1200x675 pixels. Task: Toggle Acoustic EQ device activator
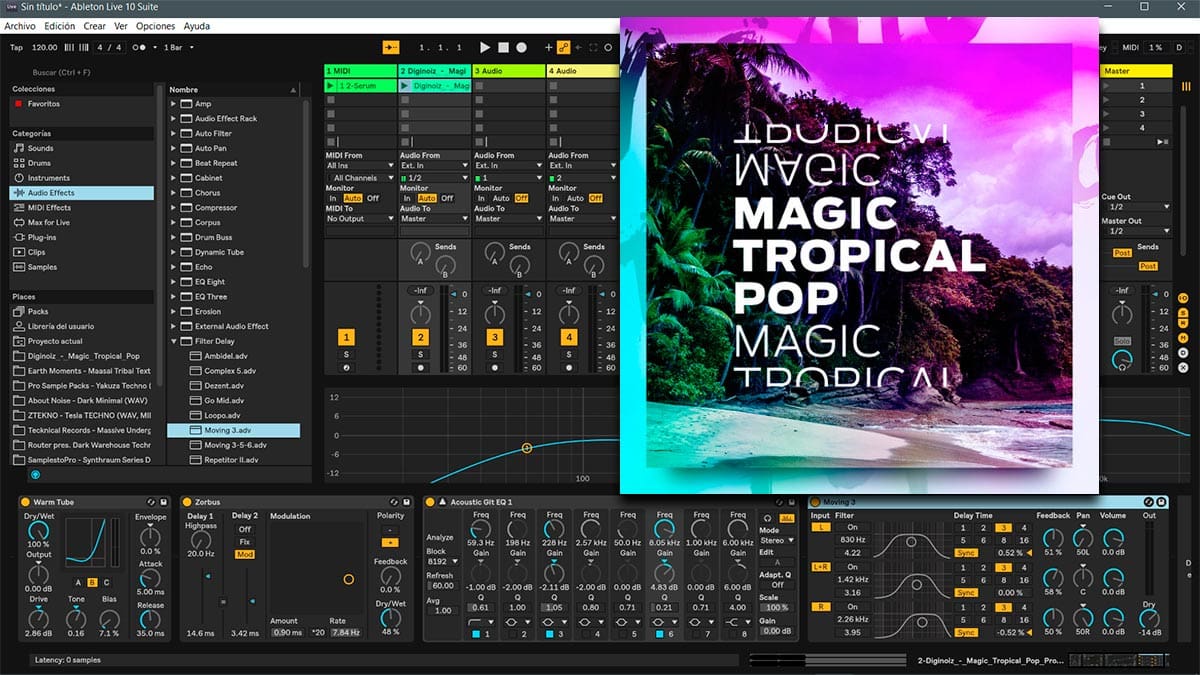point(429,502)
